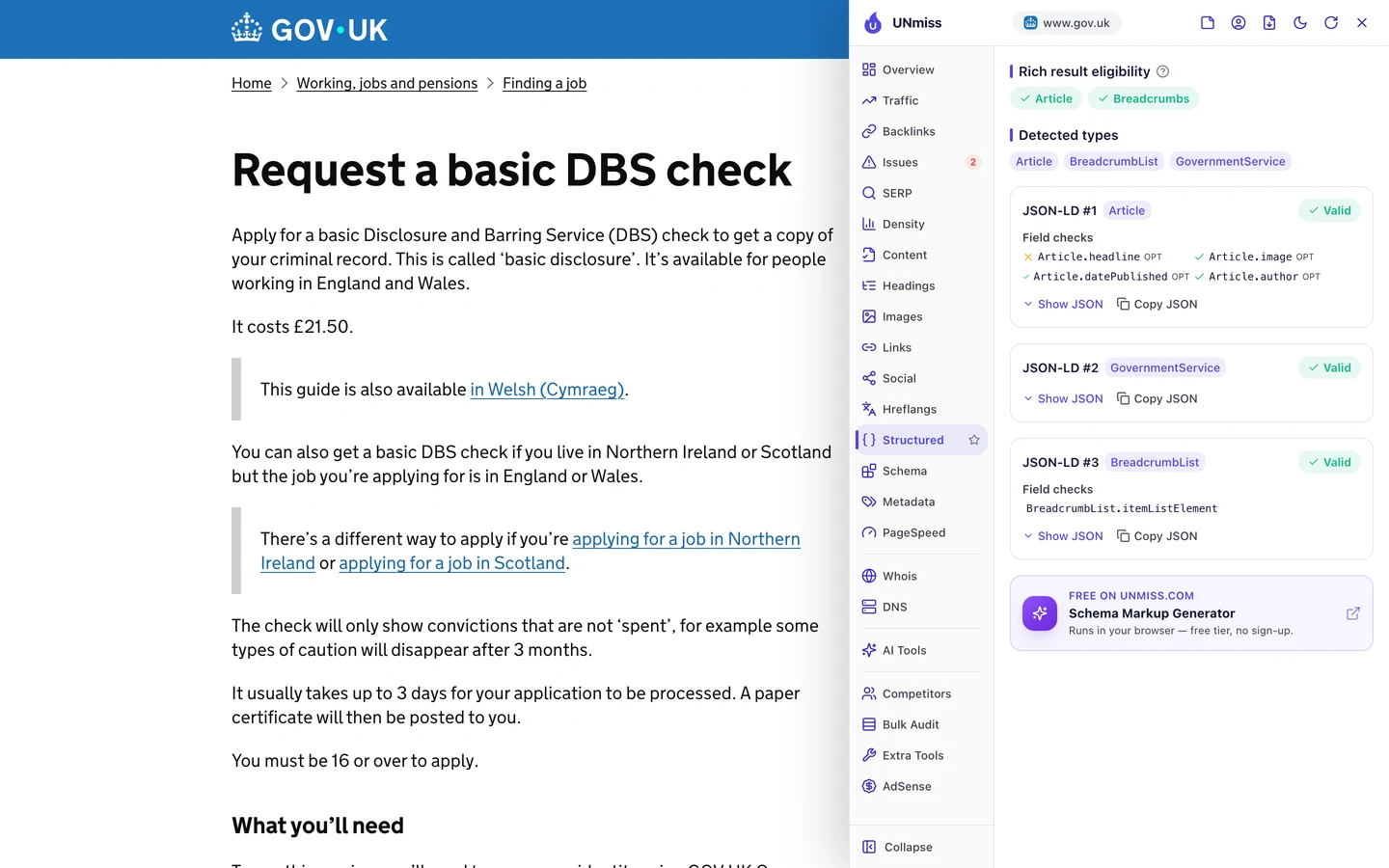Viewport: 1389px width, 868px height.
Task: Click the help icon beside Rich result eligibility
Action: coord(1163,71)
